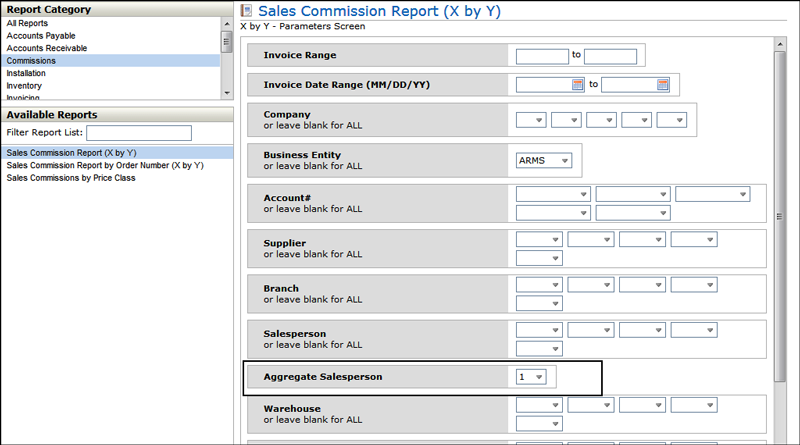Open Sales Commissions by Price Class report
The image size is (800, 445).
pyautogui.click(x=70, y=178)
